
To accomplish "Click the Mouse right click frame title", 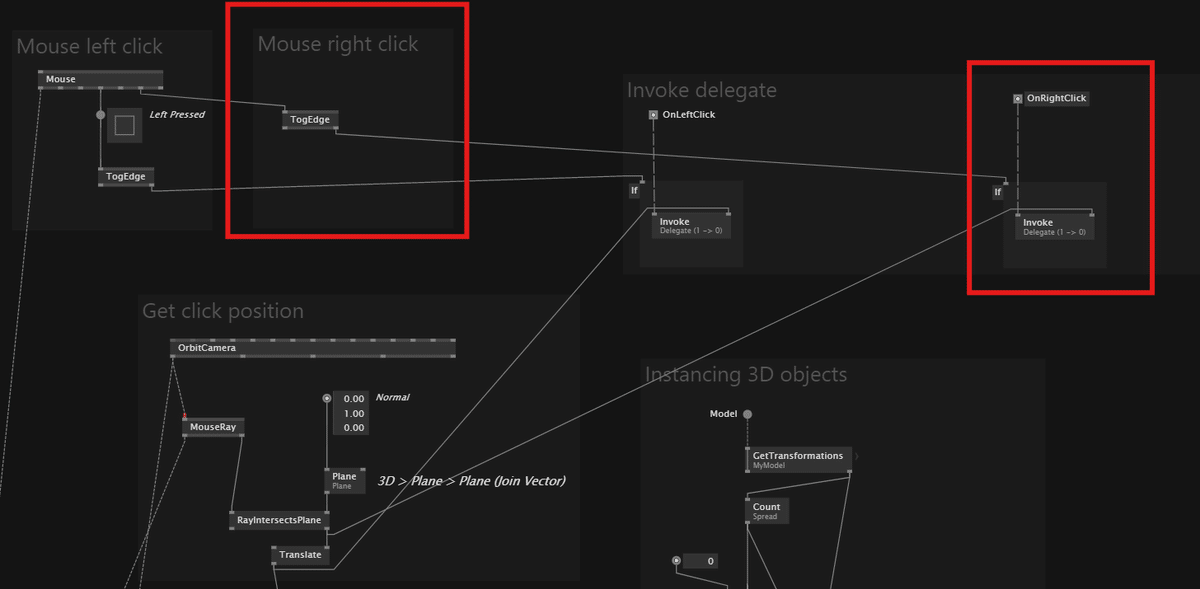I will (338, 44).
